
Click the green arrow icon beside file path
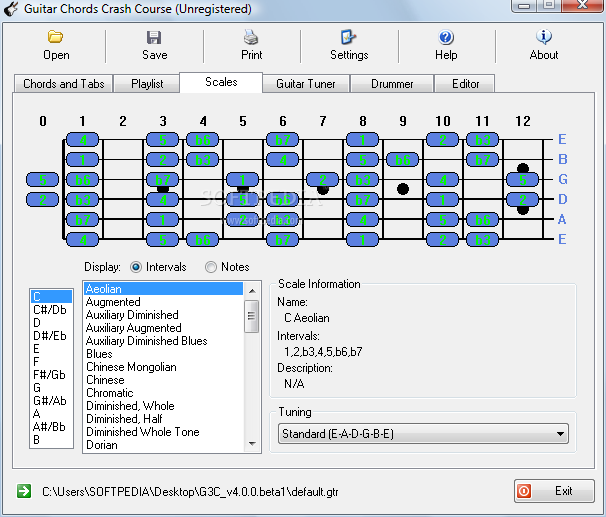(24, 491)
